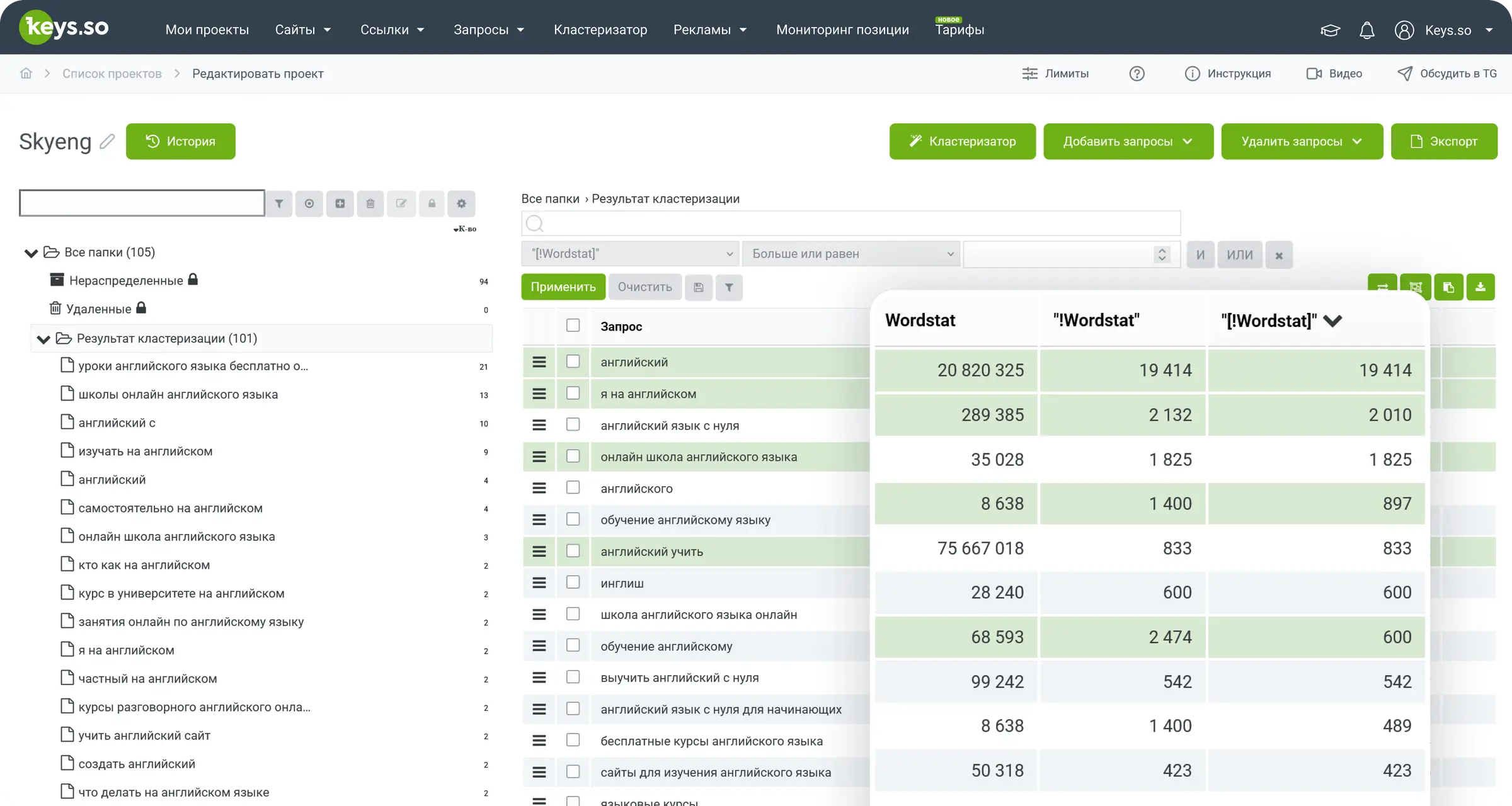Save filter with the floppy disk icon

point(699,287)
